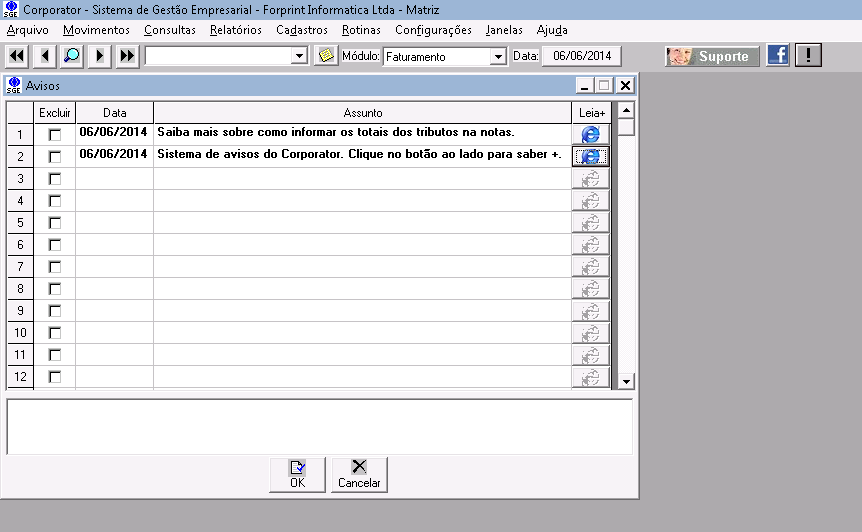862x532 pixels.
Task: Open the magnifier search tool
Action: point(72,56)
